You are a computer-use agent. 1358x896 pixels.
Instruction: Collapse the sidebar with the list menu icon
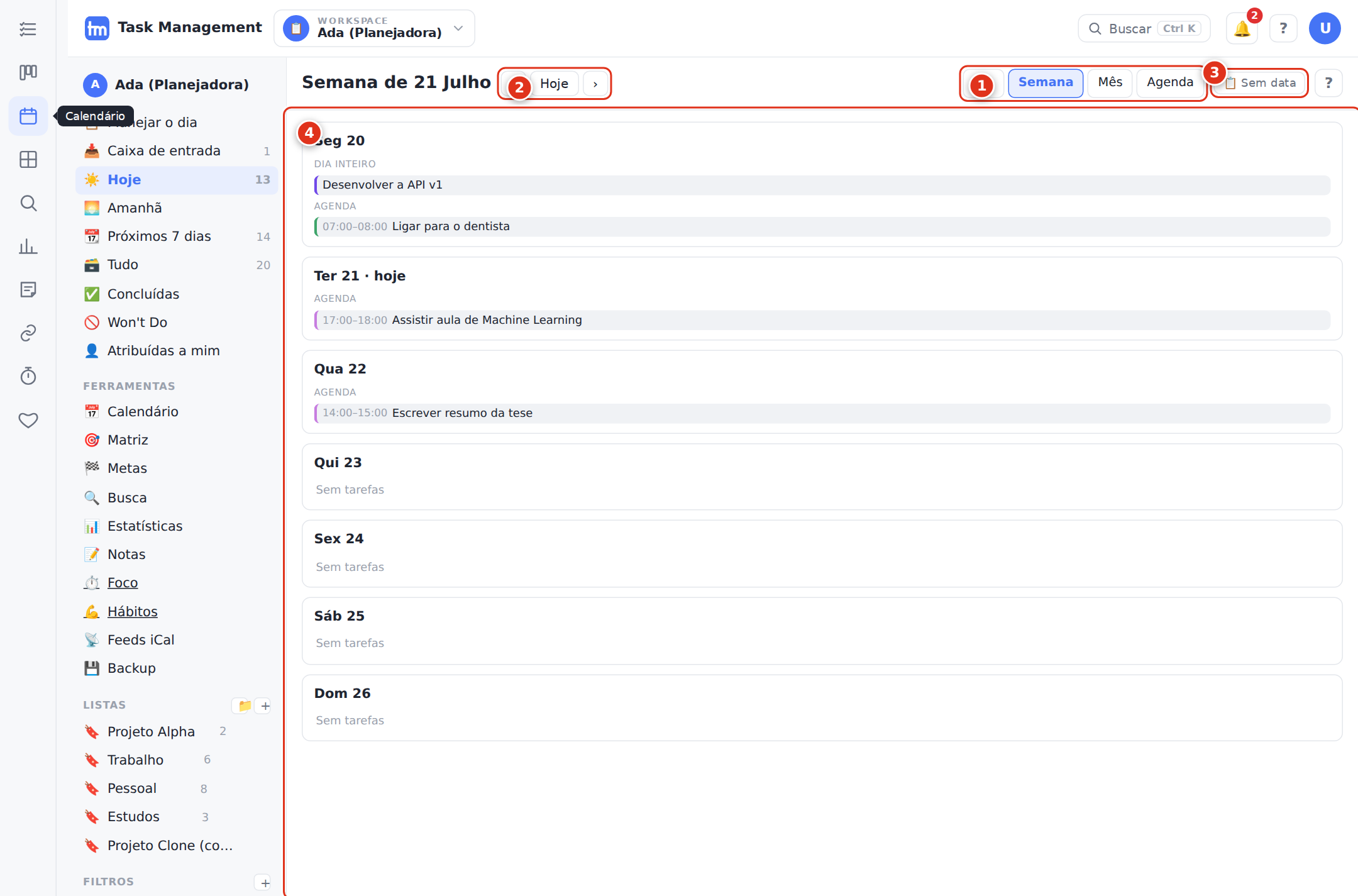point(28,29)
